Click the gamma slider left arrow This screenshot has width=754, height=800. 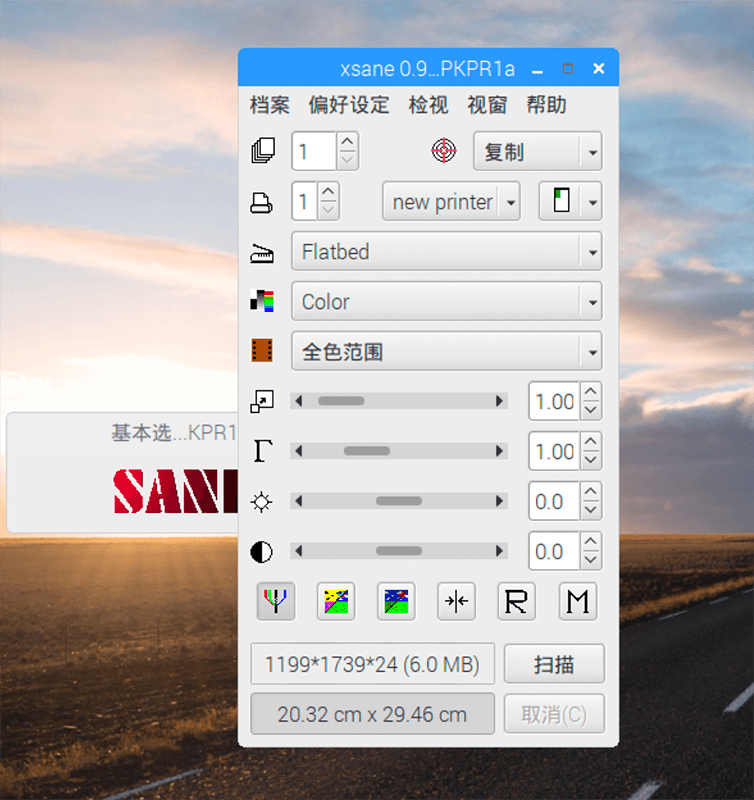tap(299, 451)
